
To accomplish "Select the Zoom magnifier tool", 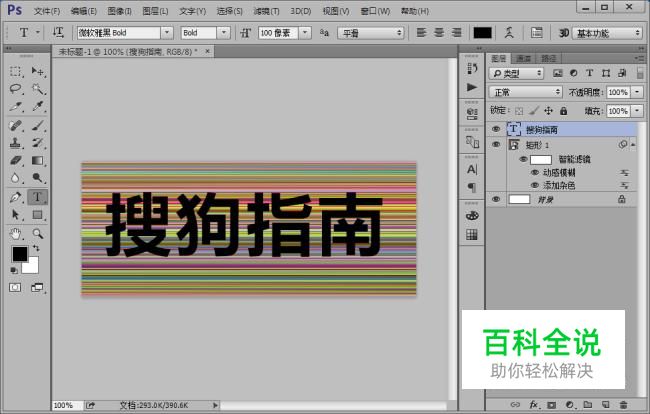I will click(x=38, y=233).
